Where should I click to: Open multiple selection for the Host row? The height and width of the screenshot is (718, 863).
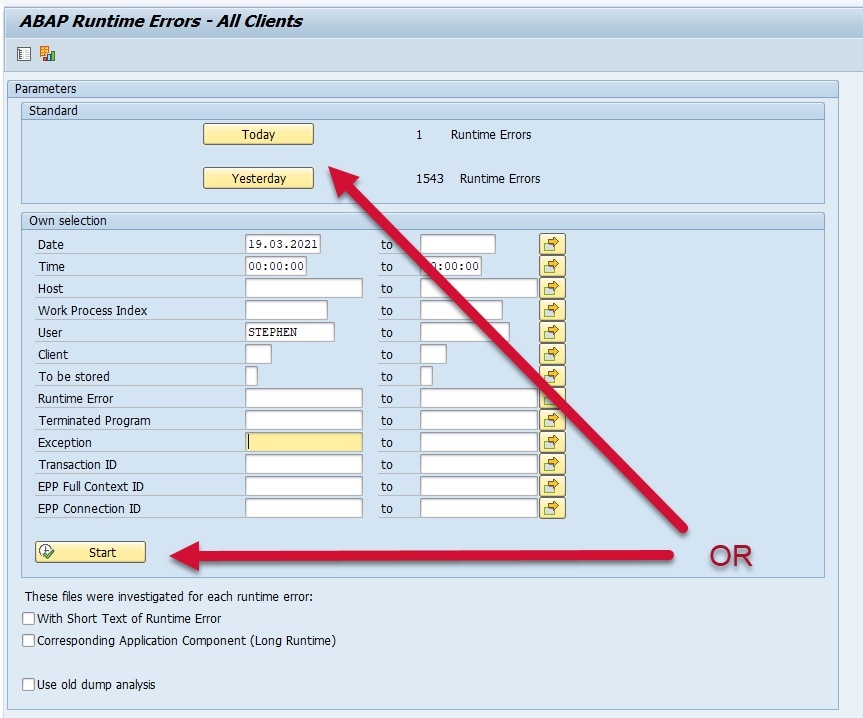click(x=552, y=288)
